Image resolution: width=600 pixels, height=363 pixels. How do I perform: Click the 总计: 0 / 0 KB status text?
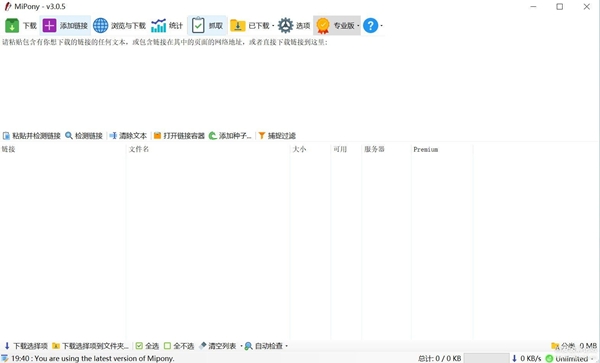pos(439,358)
